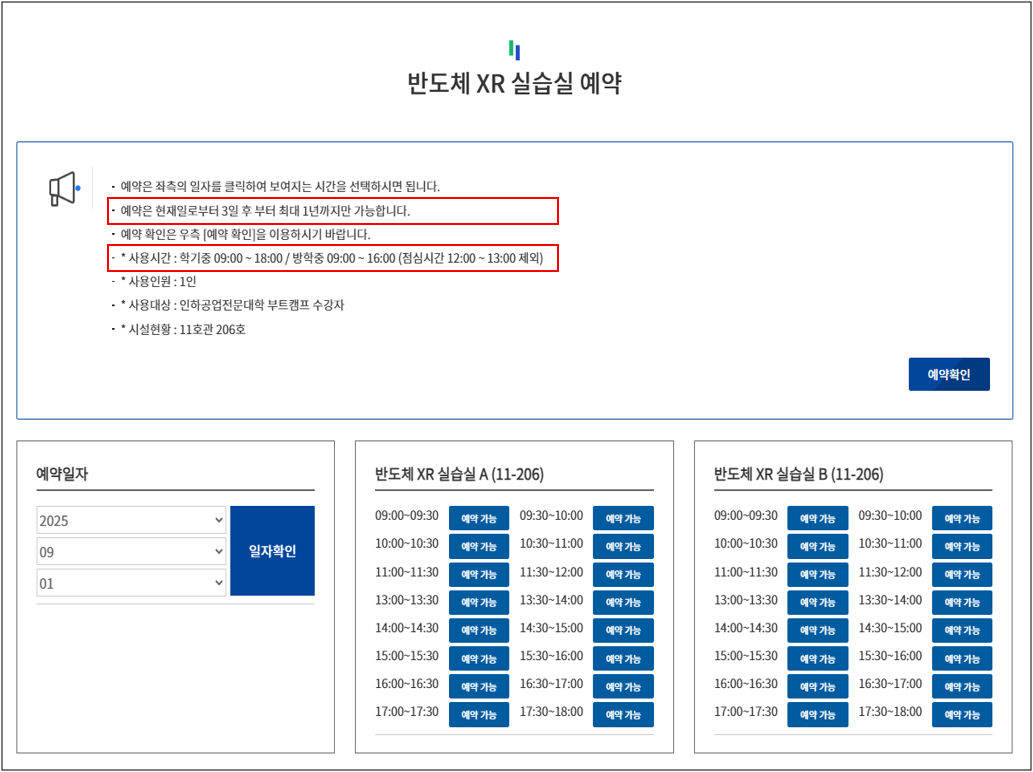This screenshot has width=1033, height=772.
Task: Open the year dropdown showing 2025
Action: [131, 521]
